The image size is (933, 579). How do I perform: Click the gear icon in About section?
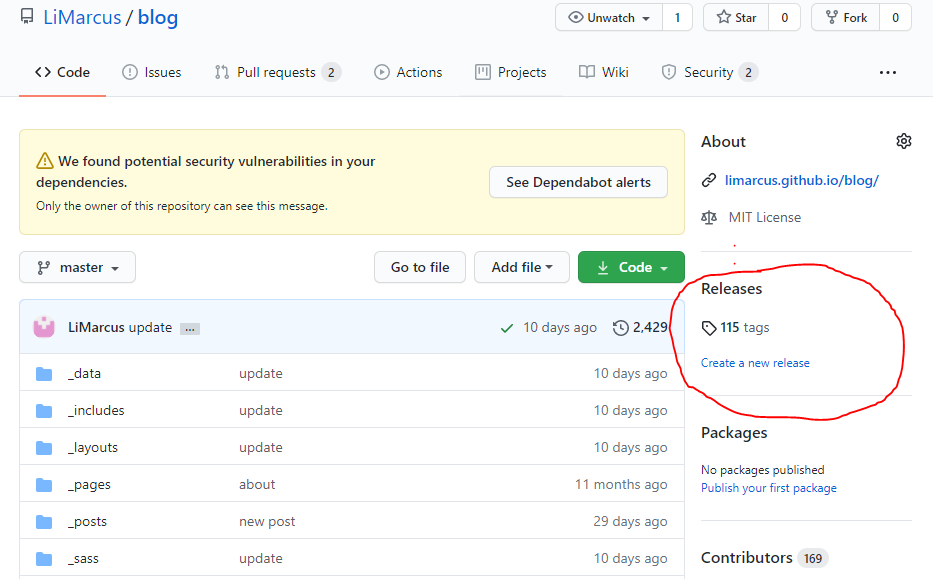903,141
